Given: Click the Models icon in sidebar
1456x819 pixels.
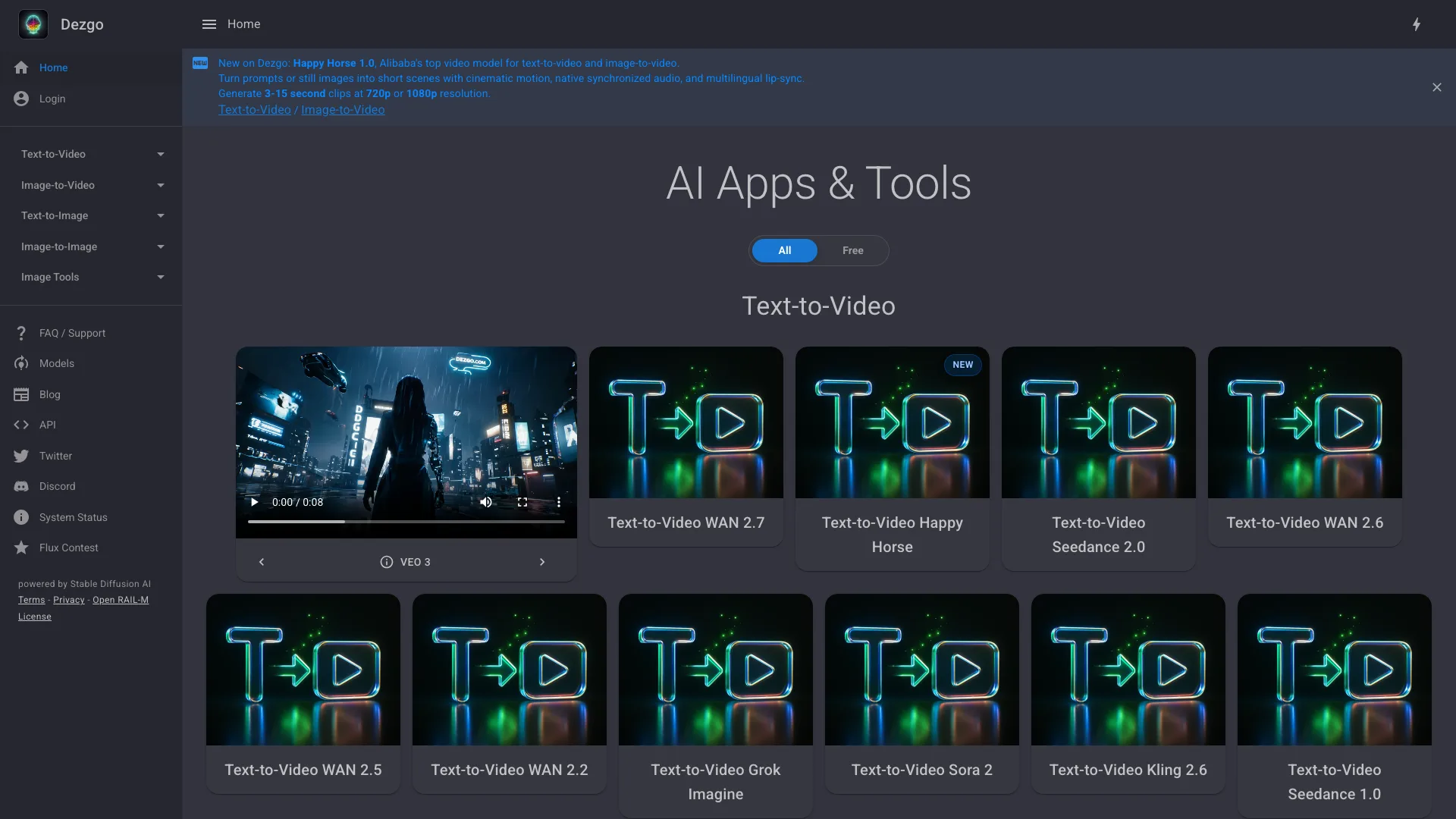Looking at the screenshot, I should point(21,363).
